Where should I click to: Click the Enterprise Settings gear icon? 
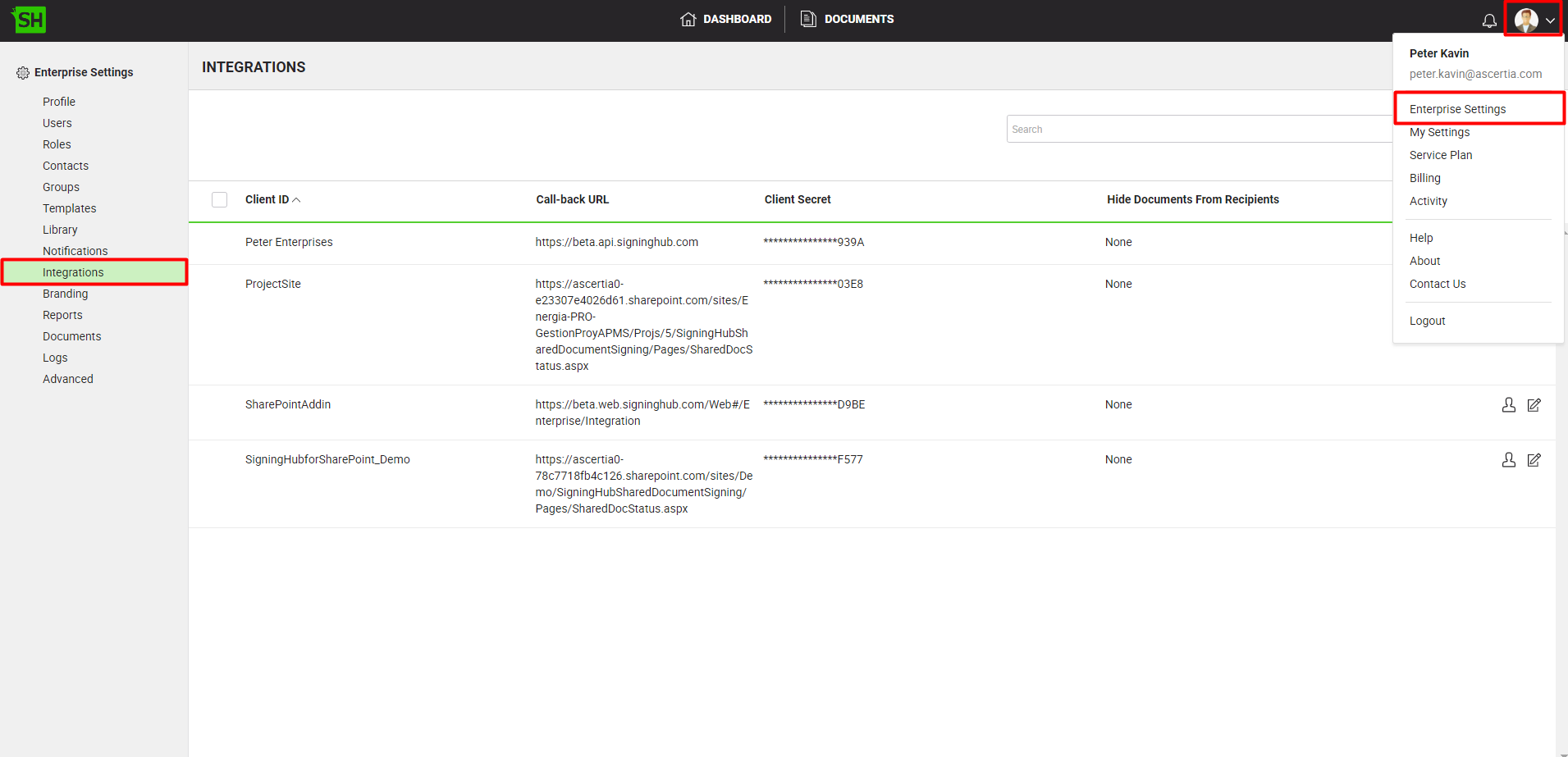[23, 73]
